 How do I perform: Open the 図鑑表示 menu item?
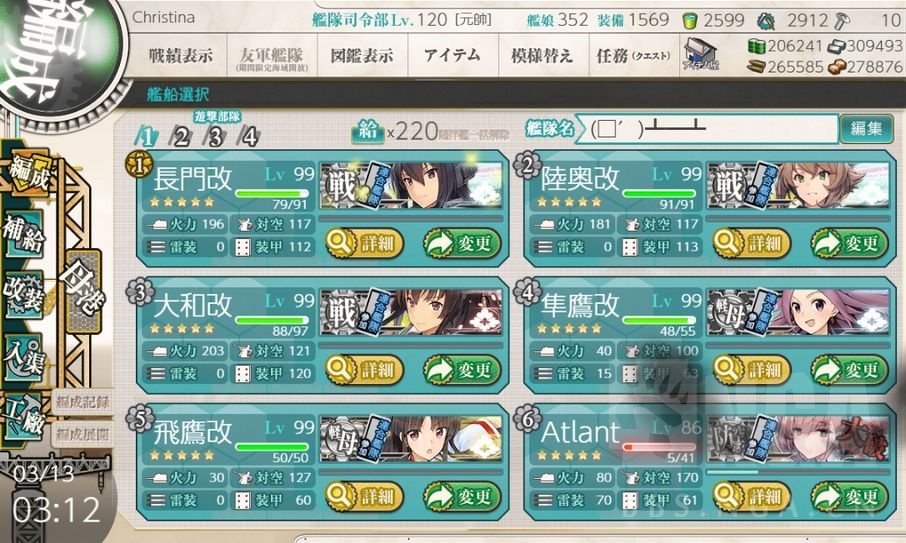pos(362,56)
